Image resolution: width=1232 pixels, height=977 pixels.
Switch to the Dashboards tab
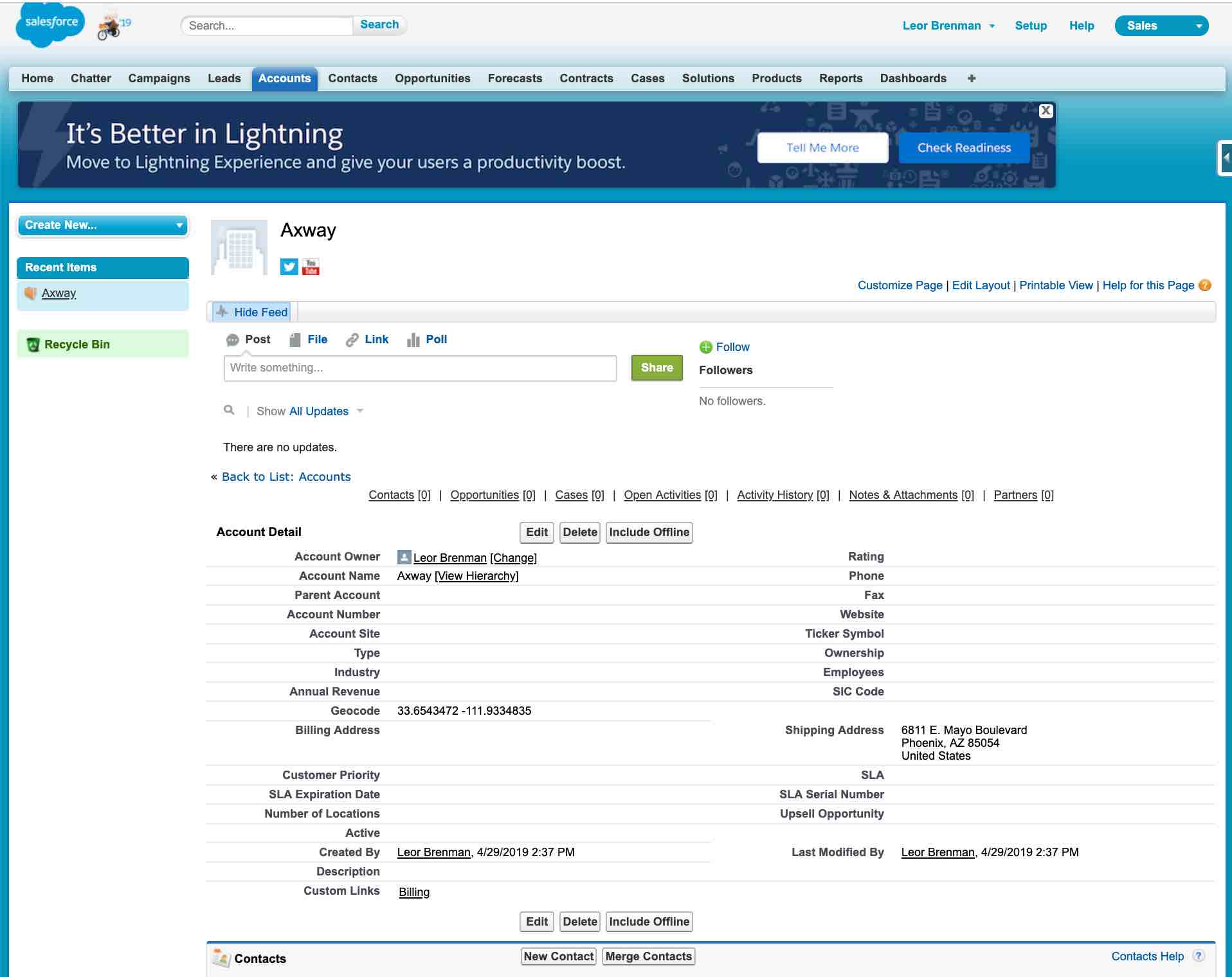pos(913,78)
